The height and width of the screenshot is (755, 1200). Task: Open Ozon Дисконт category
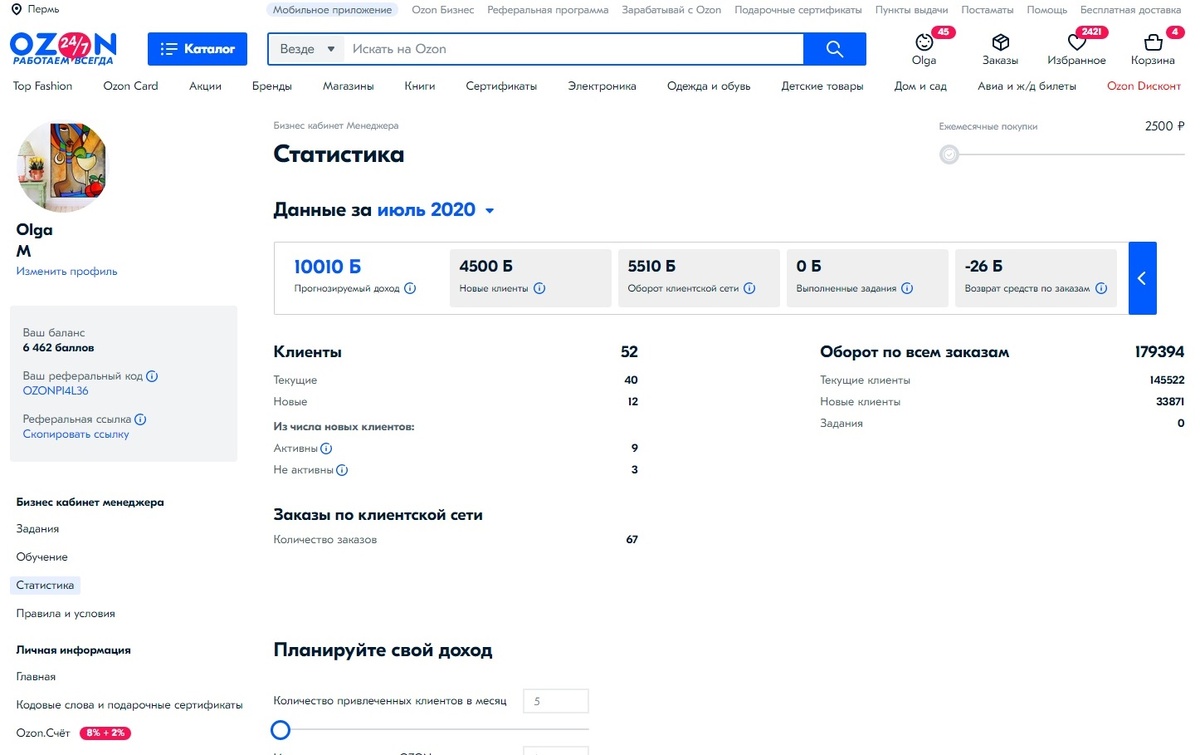(1144, 86)
